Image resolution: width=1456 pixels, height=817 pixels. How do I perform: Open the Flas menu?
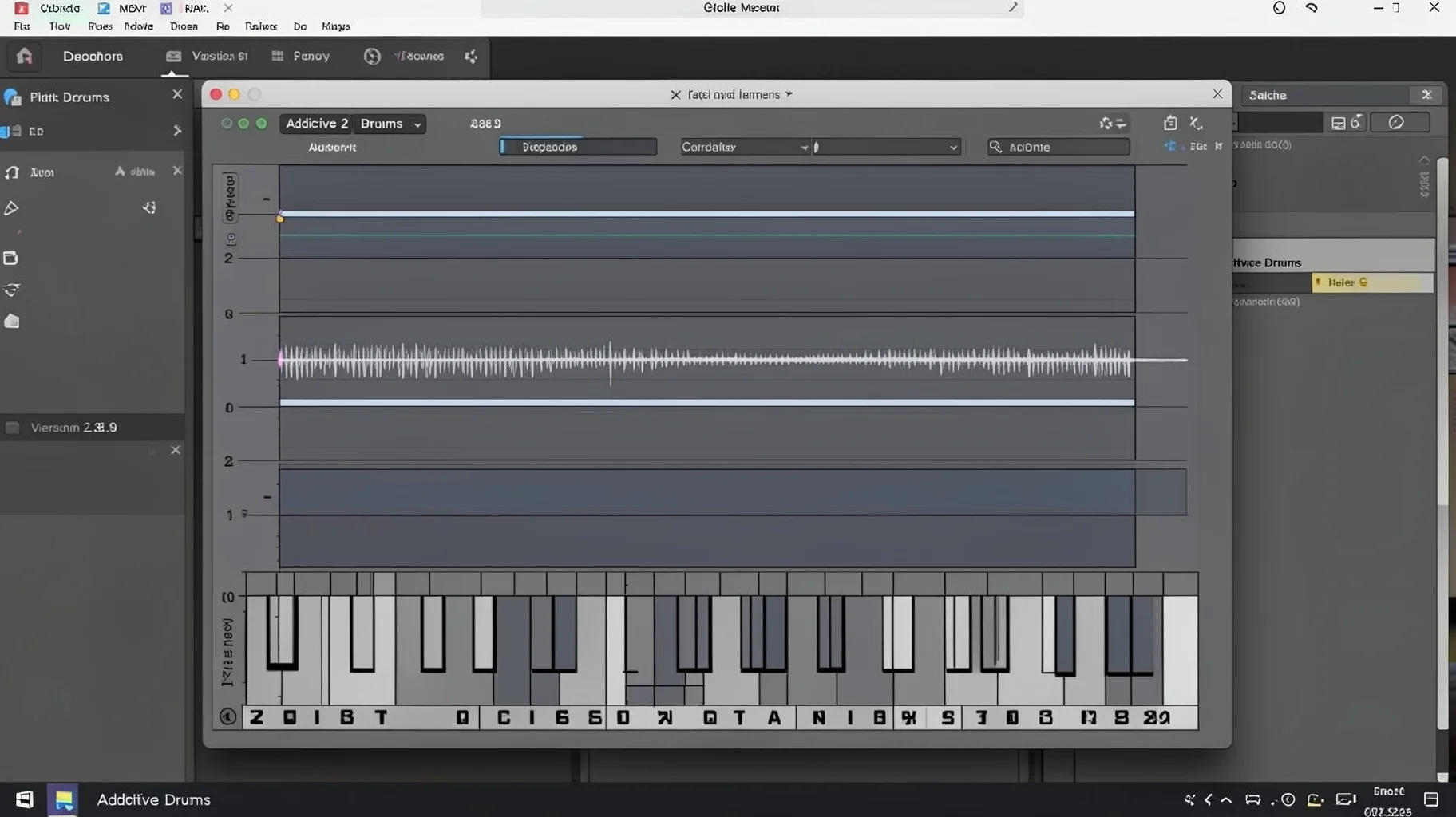pyautogui.click(x=22, y=26)
